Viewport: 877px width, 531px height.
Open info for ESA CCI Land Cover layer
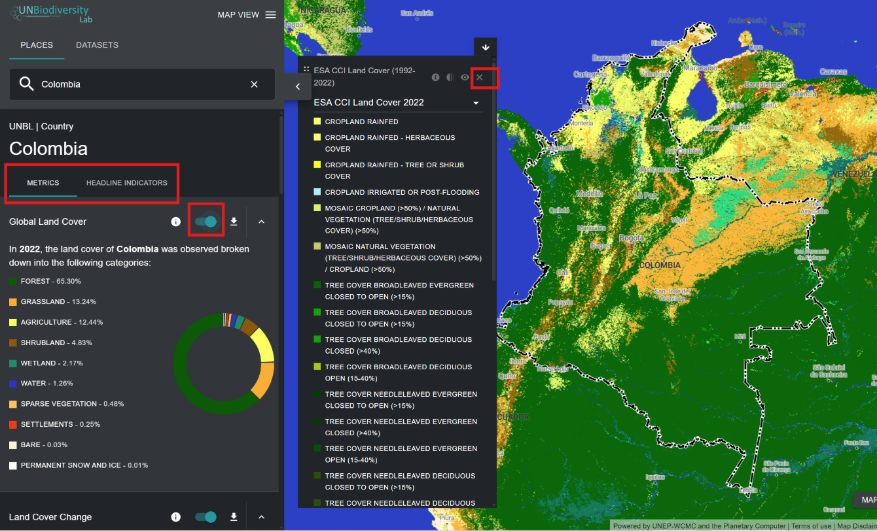point(435,77)
